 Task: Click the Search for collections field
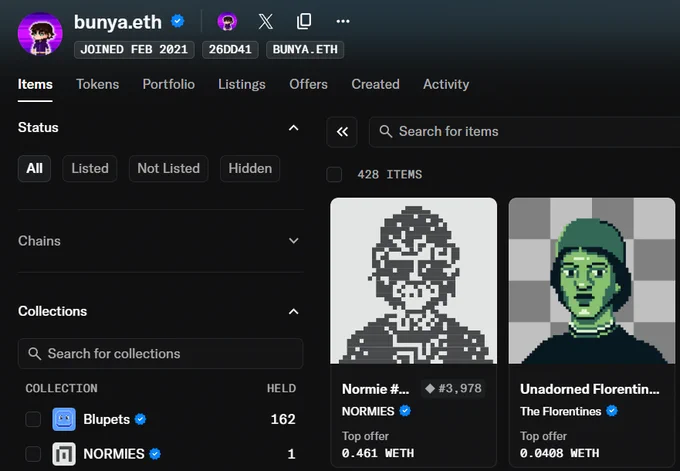coord(160,353)
